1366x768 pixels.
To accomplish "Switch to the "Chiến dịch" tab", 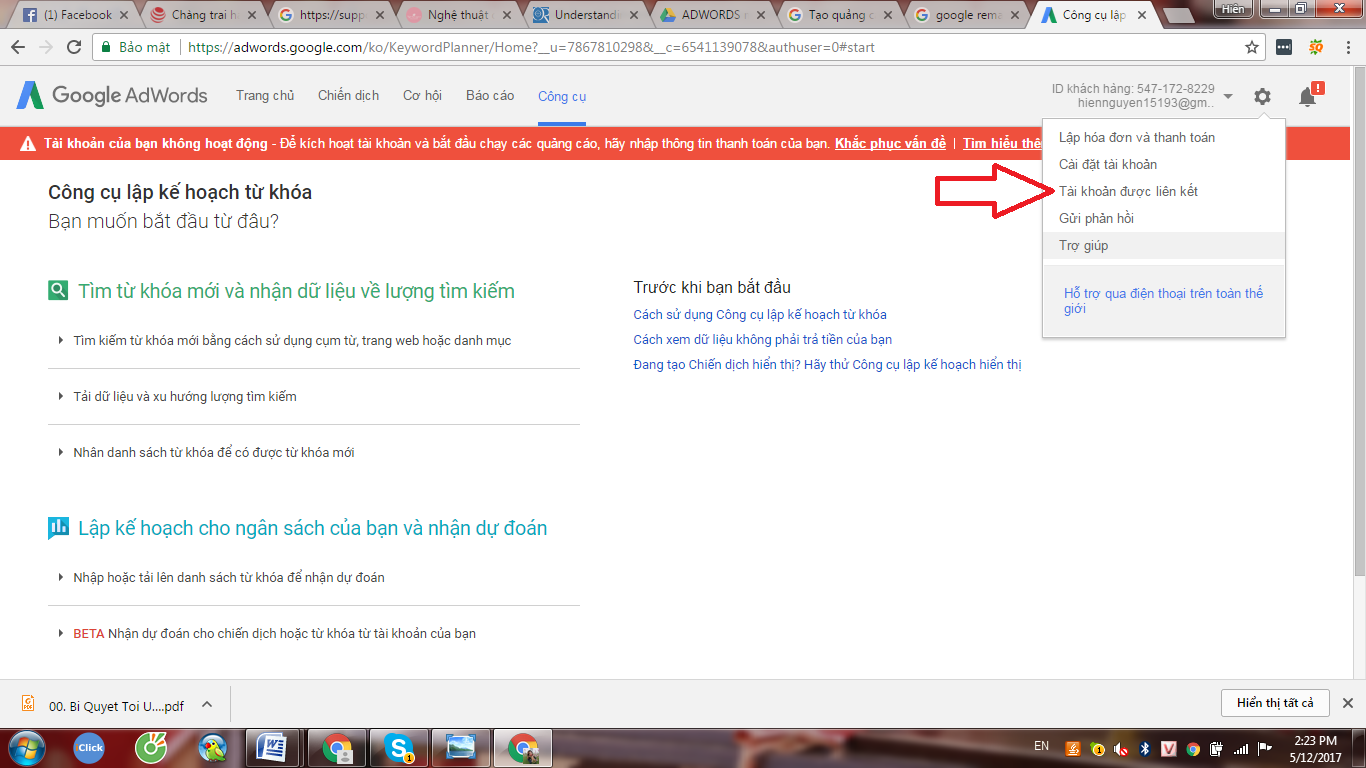I will [348, 95].
